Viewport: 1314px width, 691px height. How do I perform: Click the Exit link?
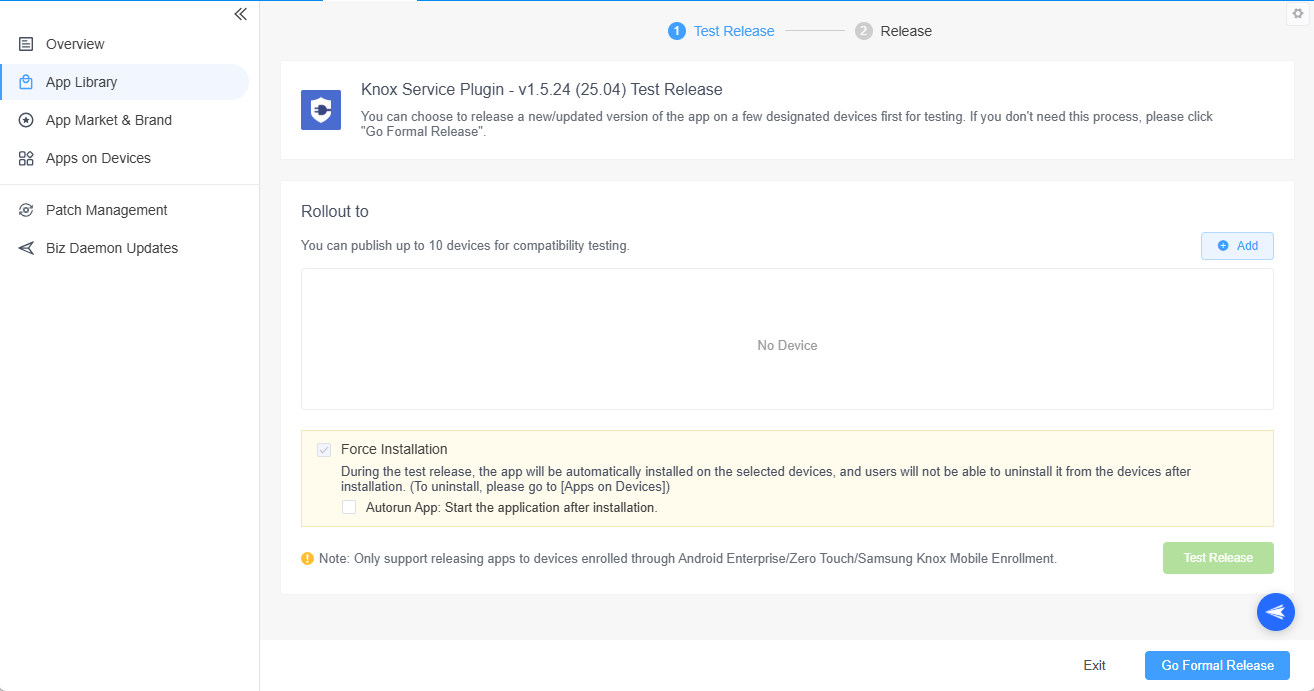pos(1094,665)
